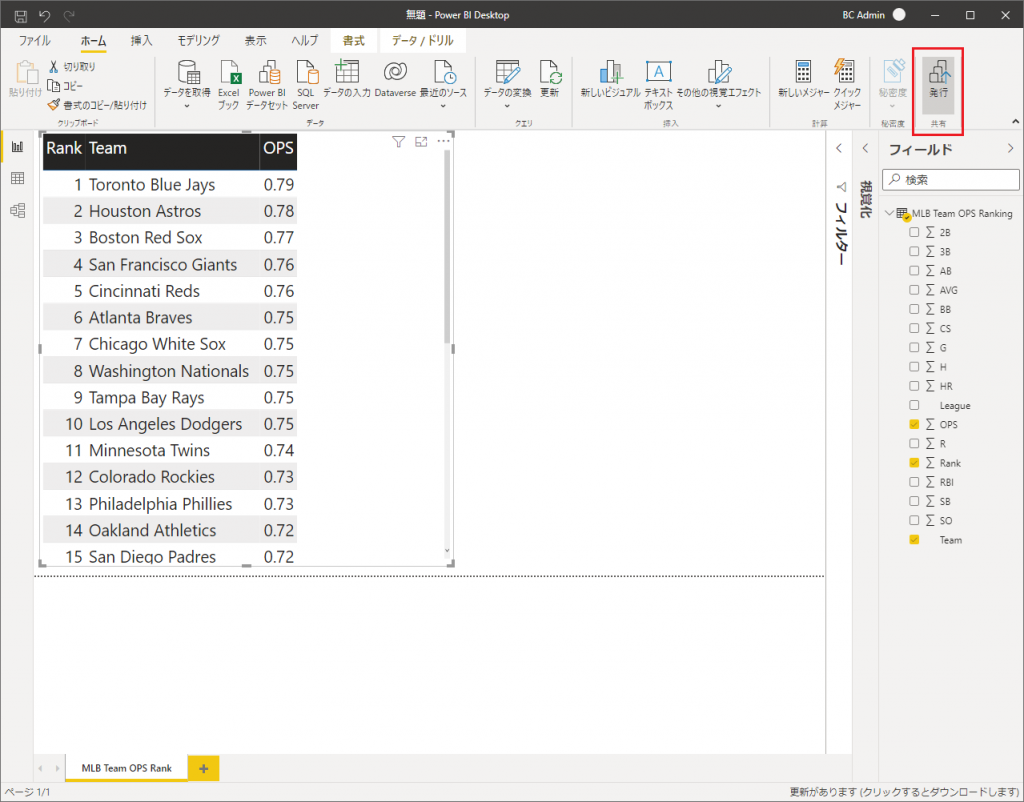Open Power BI データセット
This screenshot has width=1024, height=802.
267,85
